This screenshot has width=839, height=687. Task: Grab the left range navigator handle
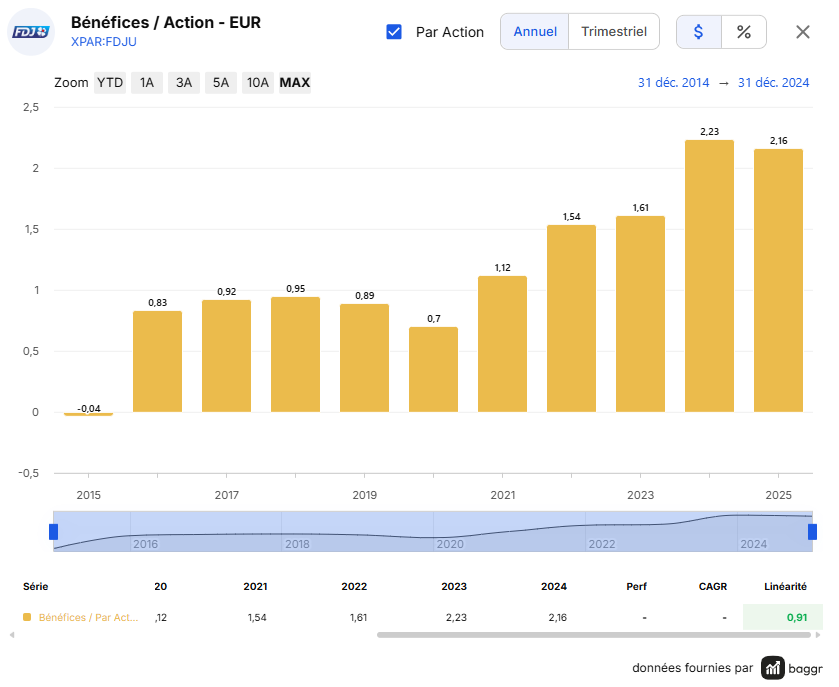point(54,532)
